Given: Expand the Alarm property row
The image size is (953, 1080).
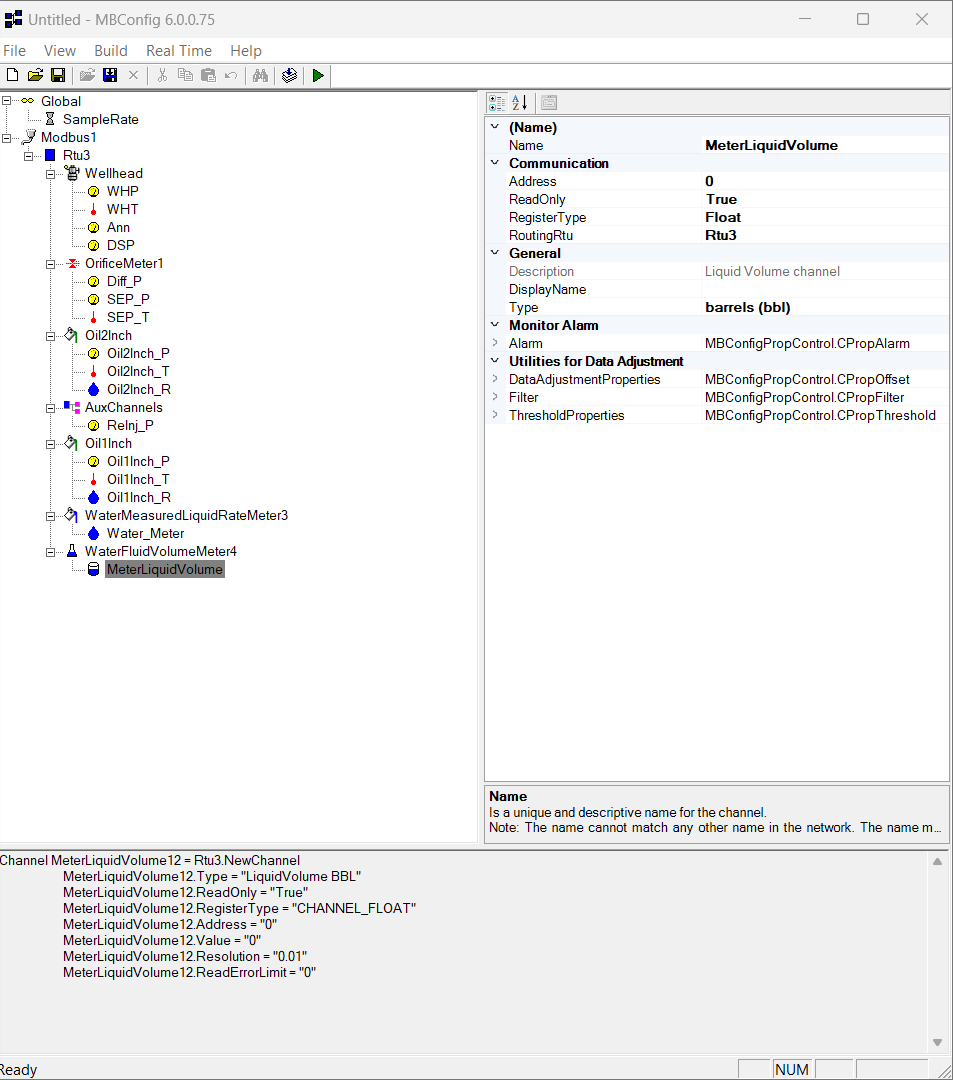Looking at the screenshot, I should [x=495, y=343].
